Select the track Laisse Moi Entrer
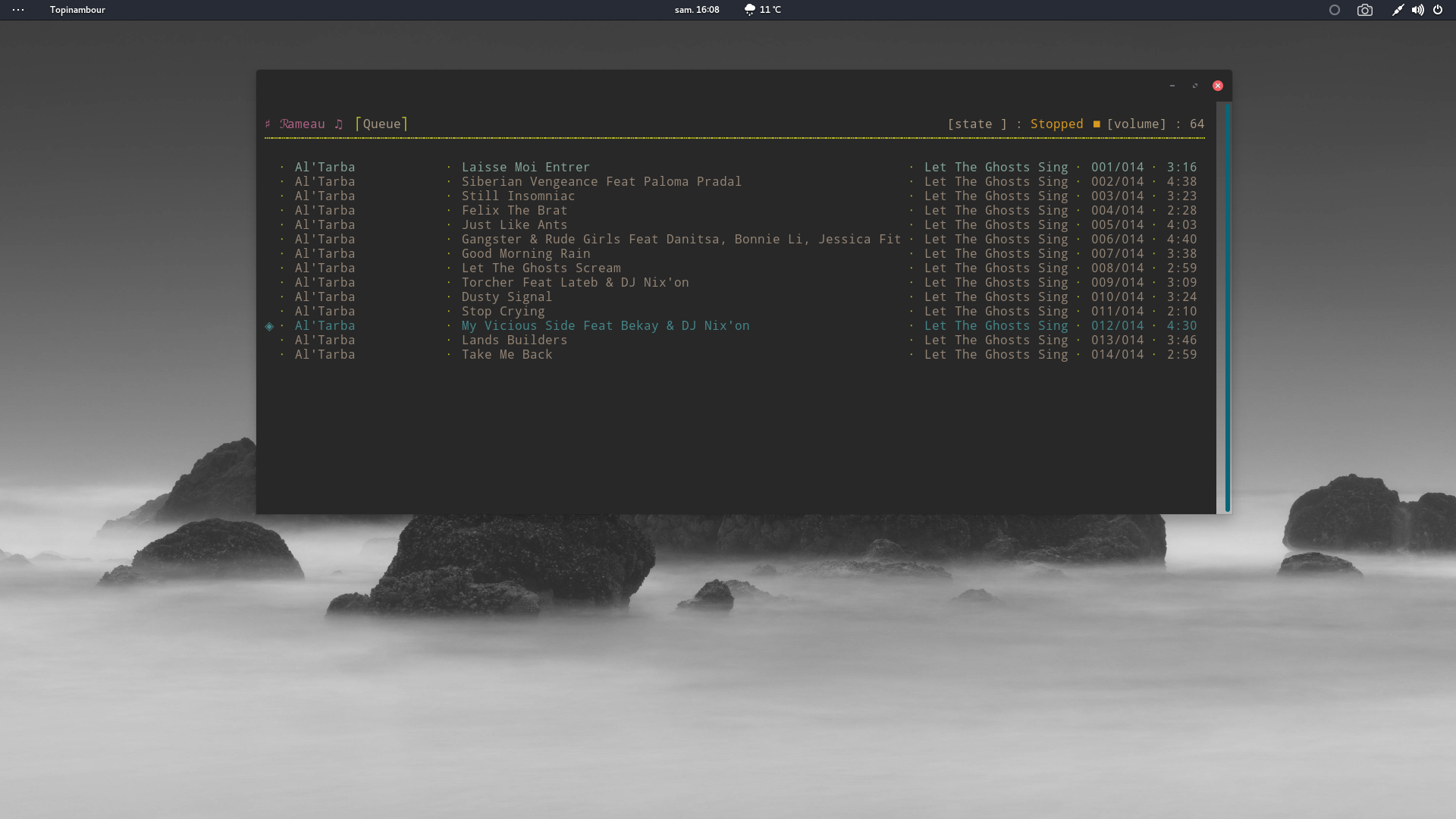The image size is (1456, 819). [x=525, y=167]
